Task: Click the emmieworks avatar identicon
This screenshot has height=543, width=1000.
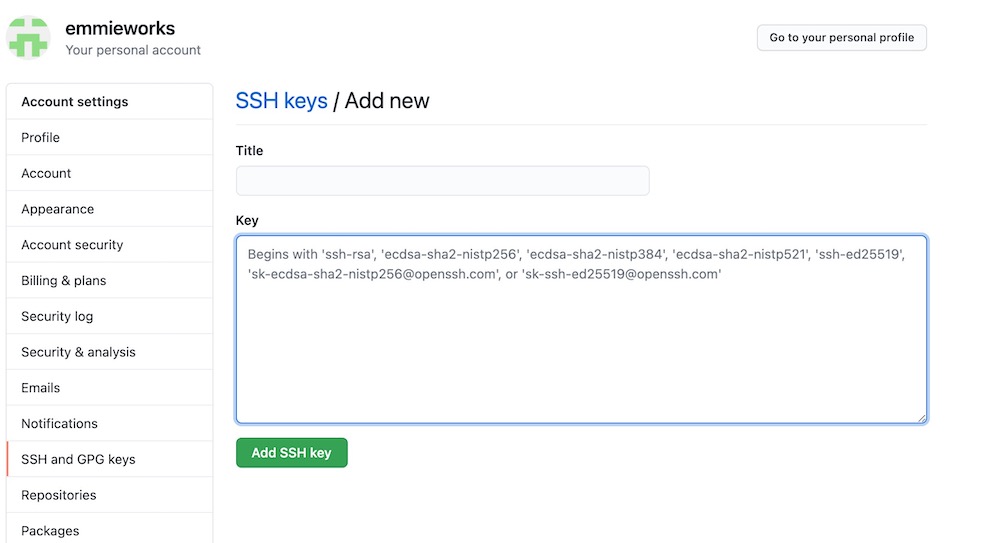Action: 28,38
